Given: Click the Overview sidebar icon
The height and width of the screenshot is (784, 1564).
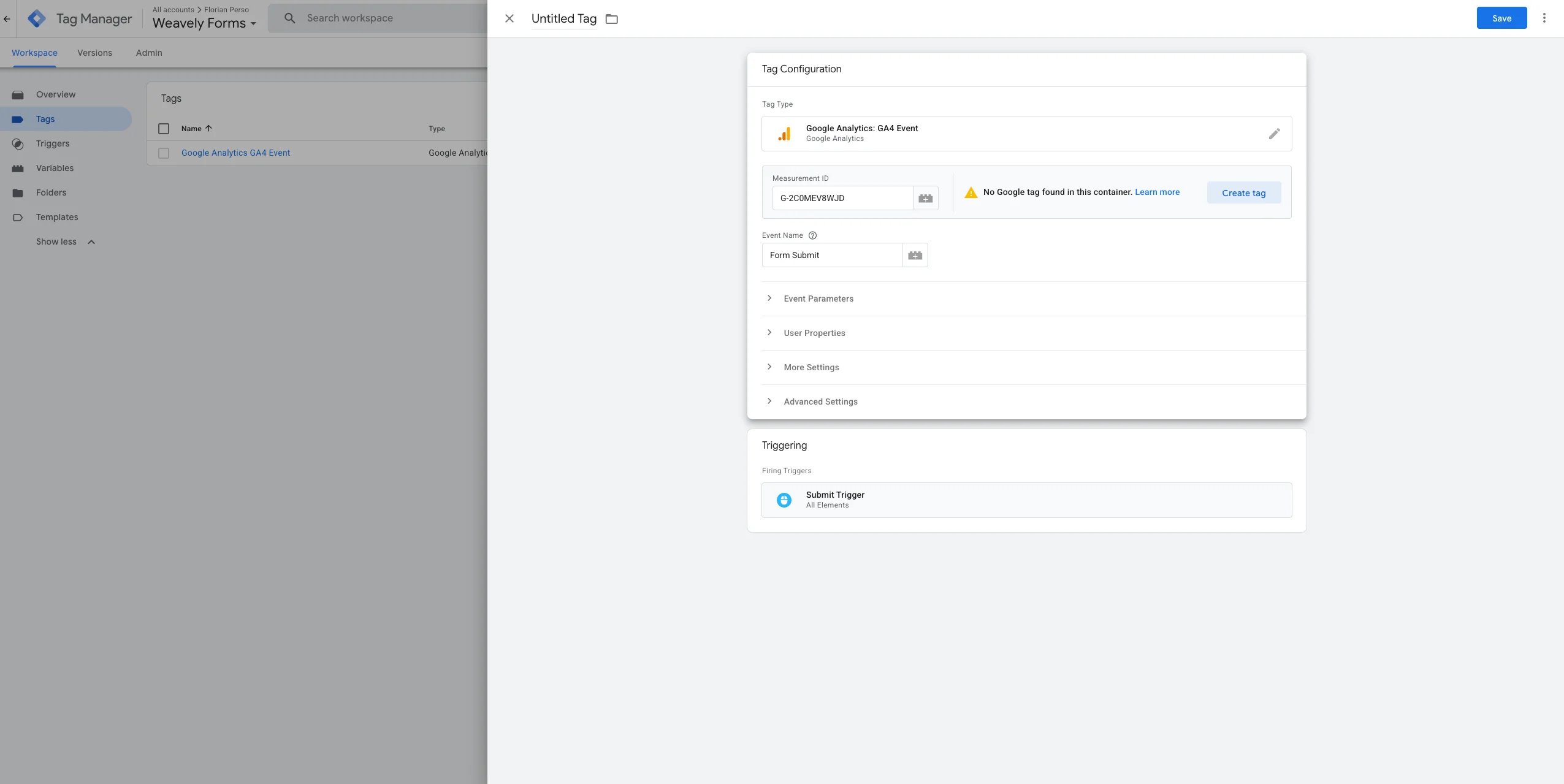Looking at the screenshot, I should (18, 94).
